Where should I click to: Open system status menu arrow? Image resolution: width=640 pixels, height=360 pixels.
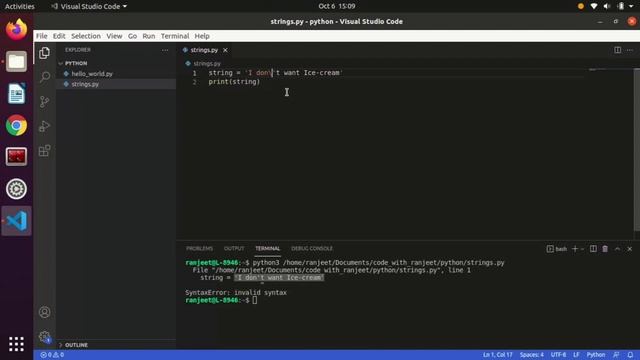click(x=631, y=6)
